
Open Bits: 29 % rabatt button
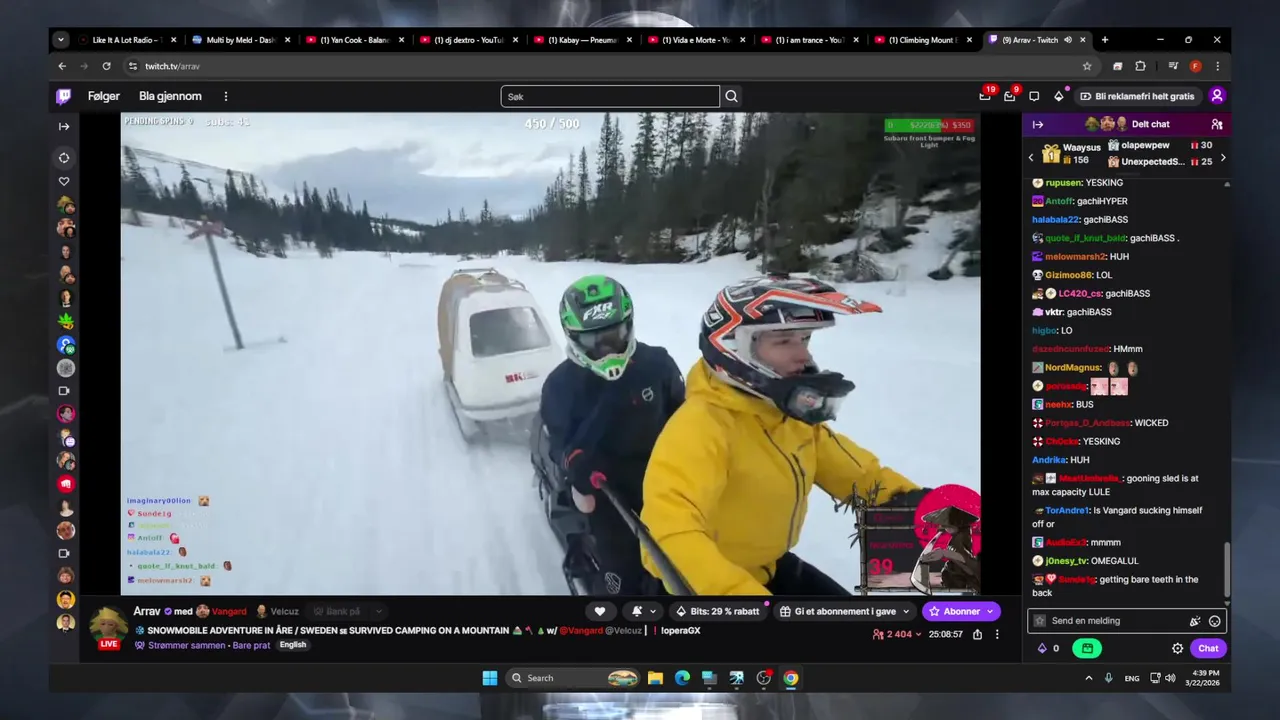pyautogui.click(x=718, y=611)
